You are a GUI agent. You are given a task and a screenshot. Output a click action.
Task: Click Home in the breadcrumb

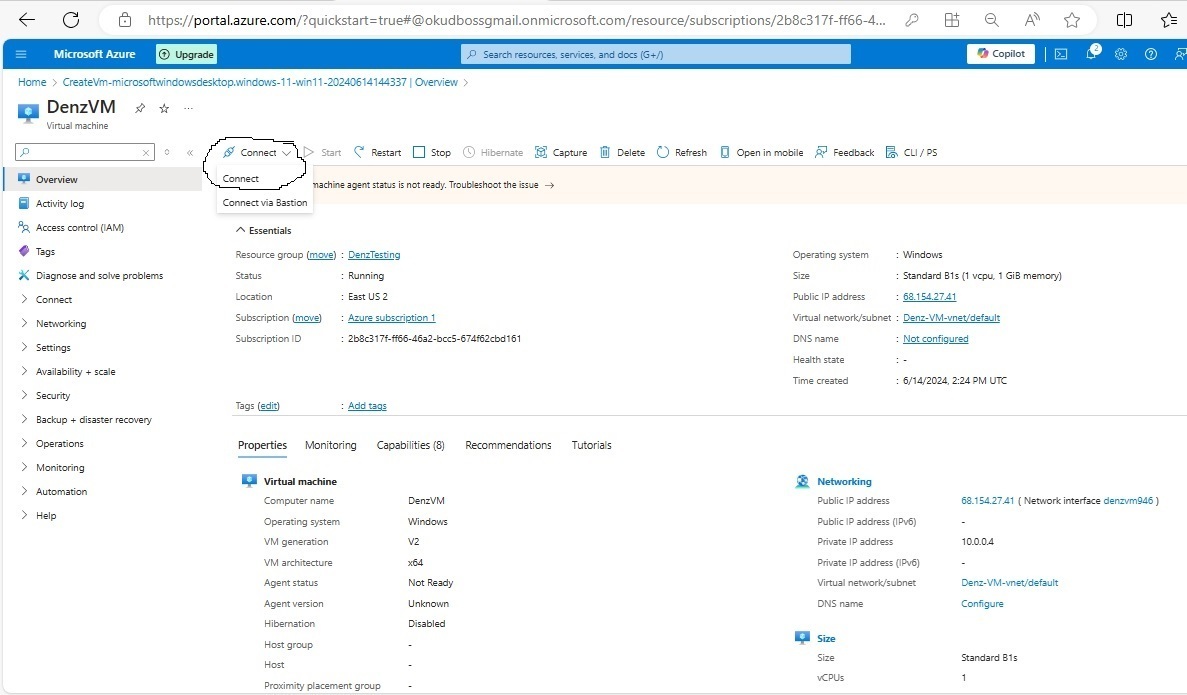(x=32, y=82)
